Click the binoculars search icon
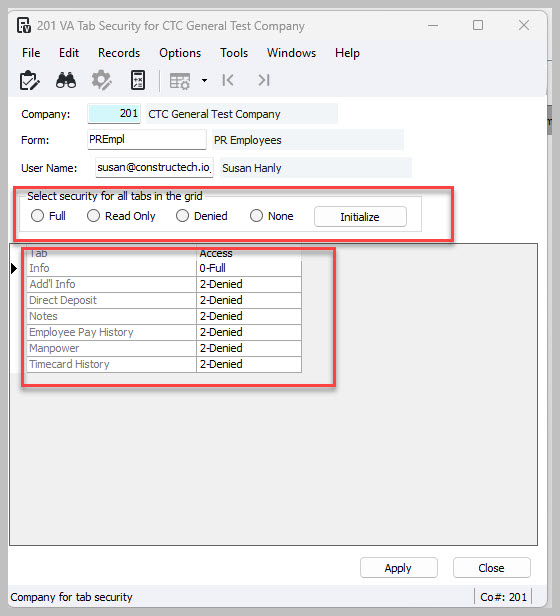The height and width of the screenshot is (616, 560). point(66,80)
